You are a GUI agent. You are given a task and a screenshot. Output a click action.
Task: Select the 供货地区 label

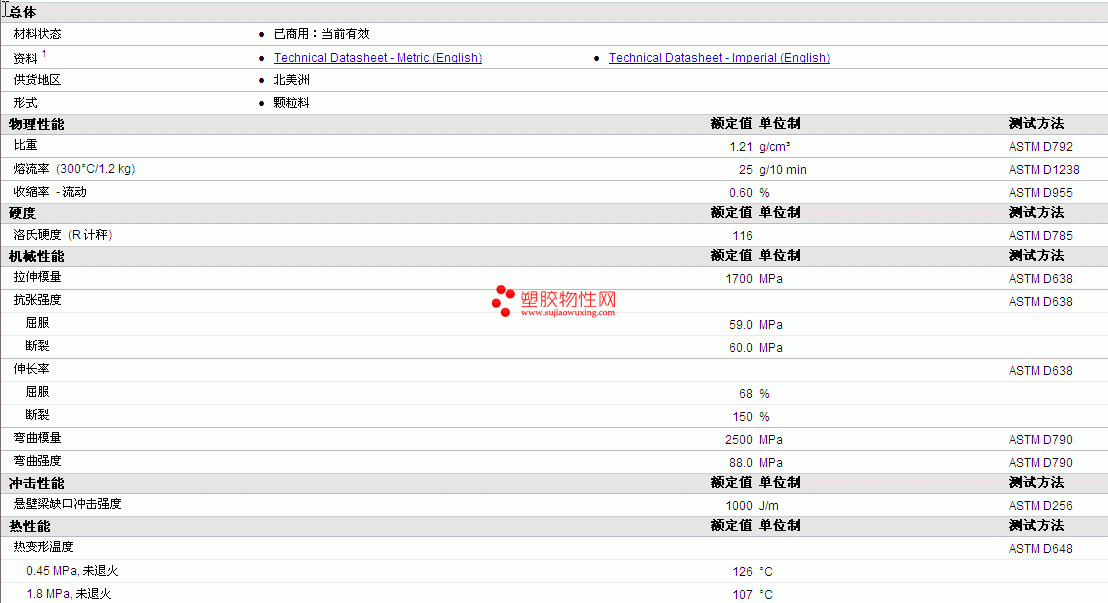37,80
